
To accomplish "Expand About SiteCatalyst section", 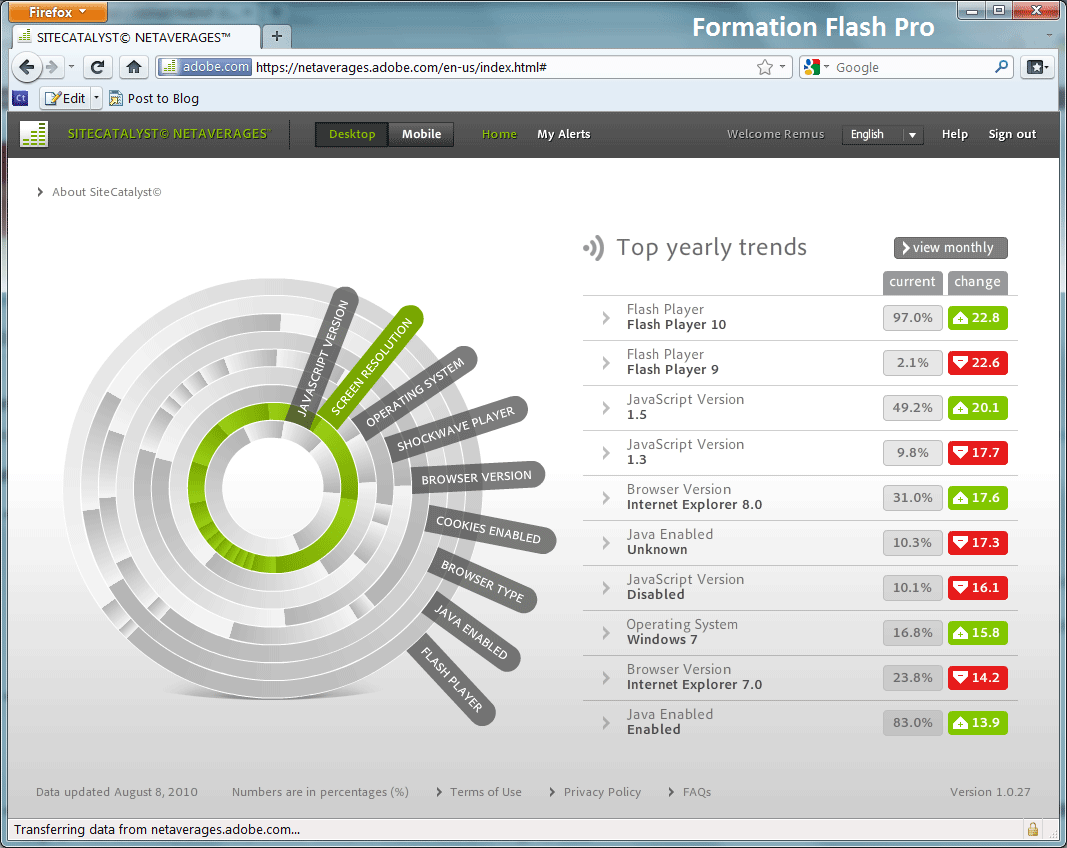I will point(99,192).
